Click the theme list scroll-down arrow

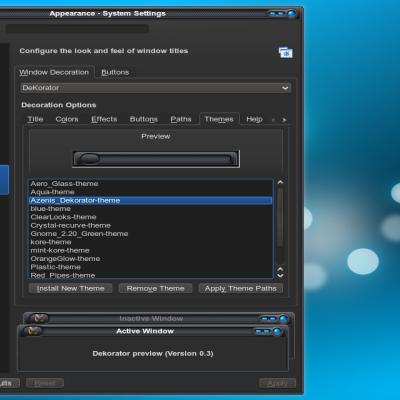pos(280,275)
